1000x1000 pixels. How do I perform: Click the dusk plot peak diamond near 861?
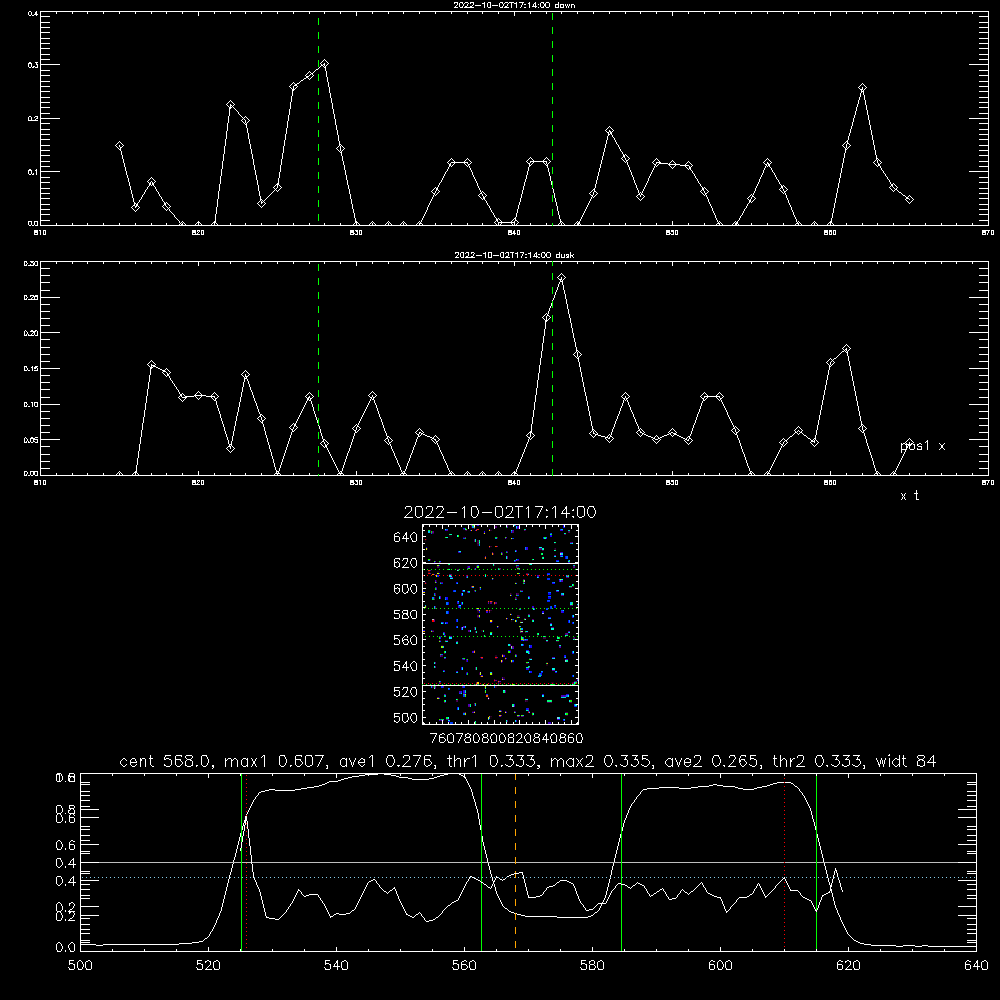pyautogui.click(x=846, y=348)
